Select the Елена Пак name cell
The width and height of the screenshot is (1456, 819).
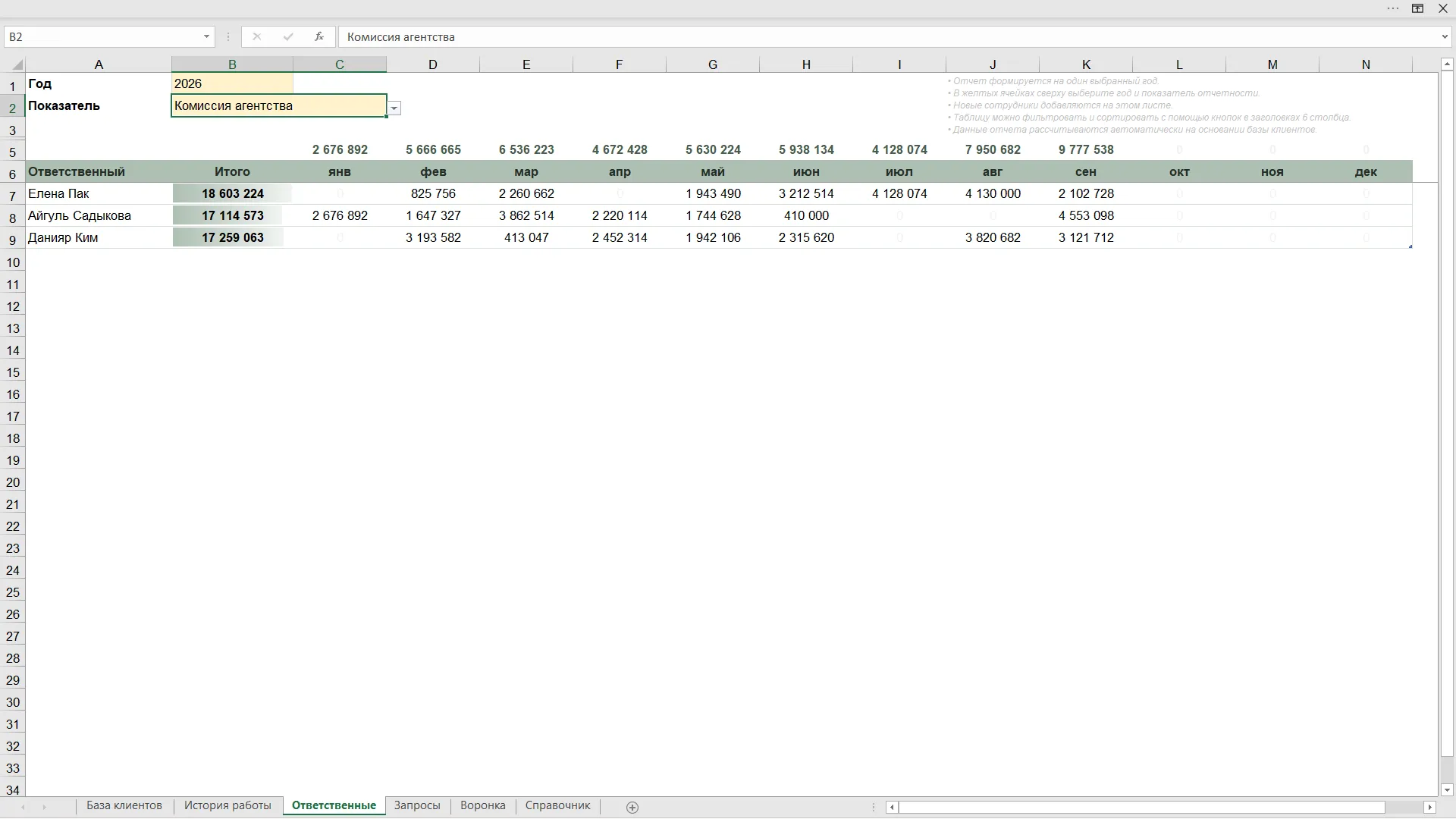point(99,193)
